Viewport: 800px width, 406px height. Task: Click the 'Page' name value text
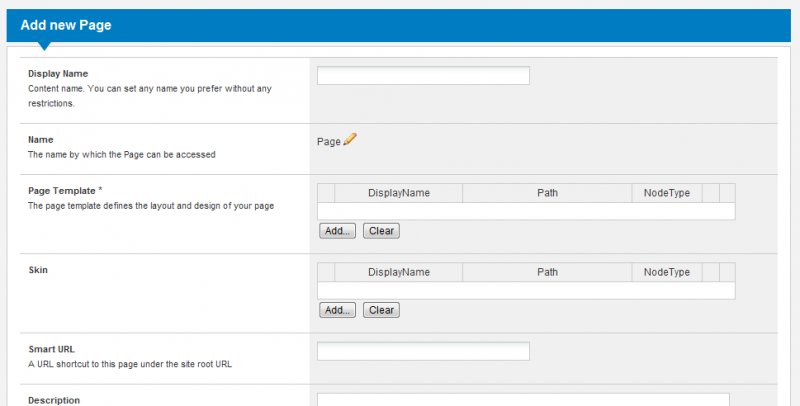(x=329, y=142)
